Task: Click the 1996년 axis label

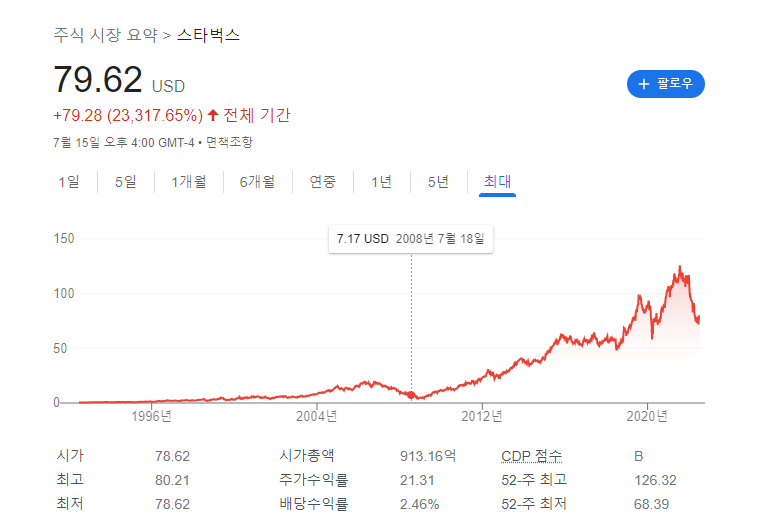Action: 151,416
